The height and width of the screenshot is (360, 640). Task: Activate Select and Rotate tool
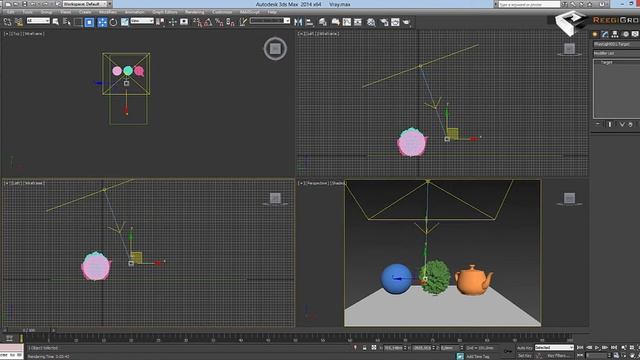point(113,22)
